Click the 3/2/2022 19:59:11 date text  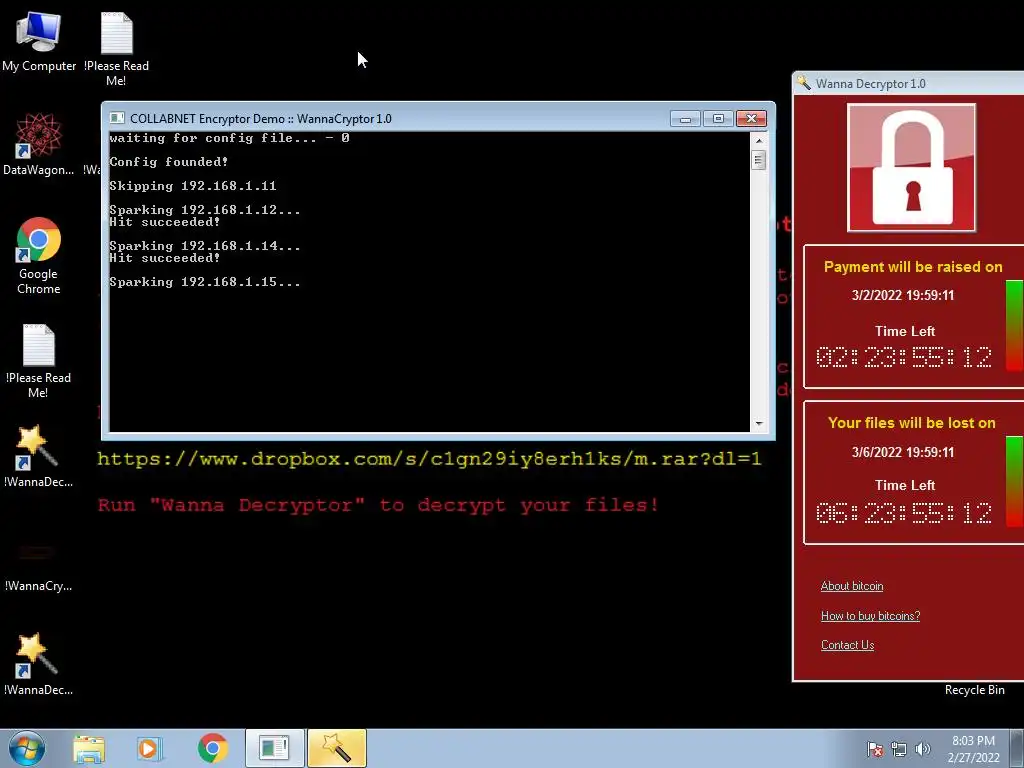tap(903, 295)
